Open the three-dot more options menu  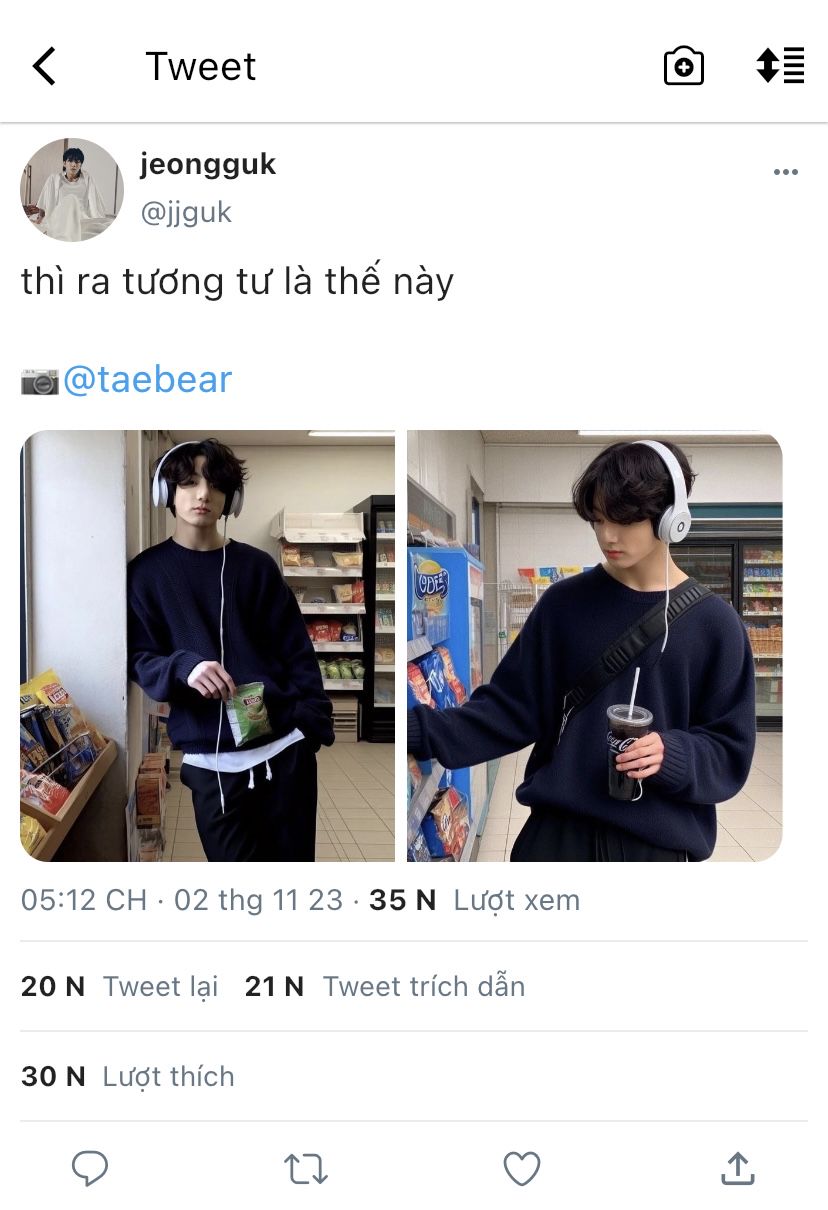pyautogui.click(x=786, y=172)
